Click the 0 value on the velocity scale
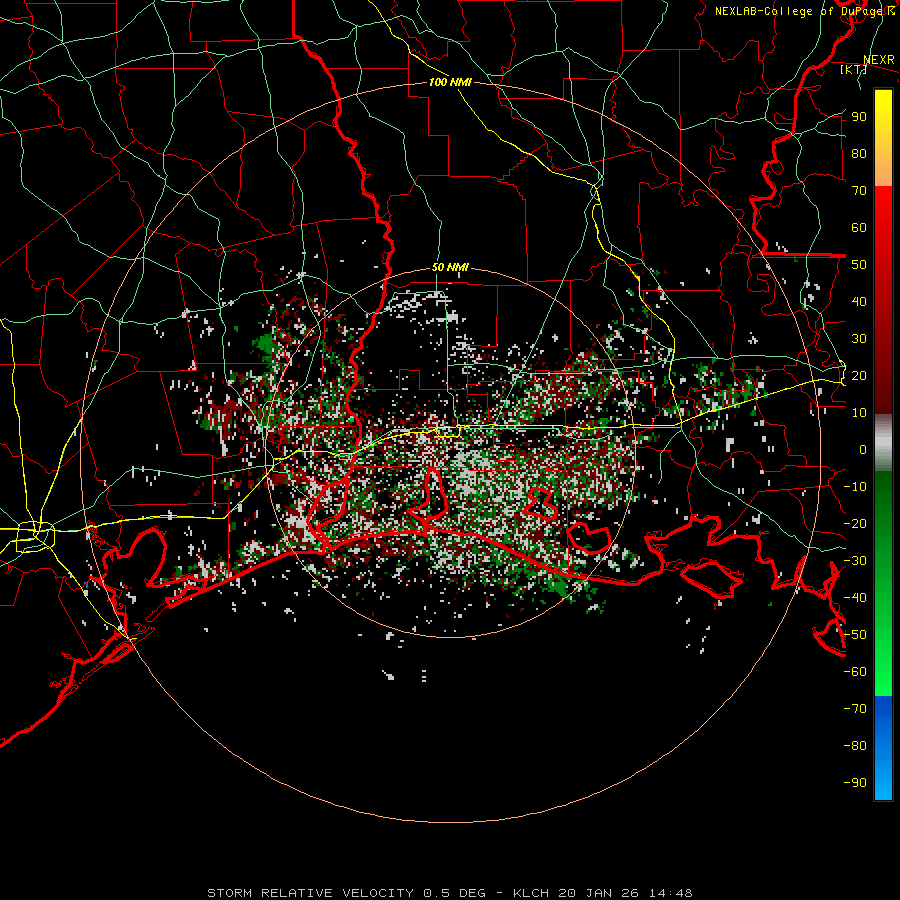This screenshot has width=900, height=900. click(x=863, y=450)
